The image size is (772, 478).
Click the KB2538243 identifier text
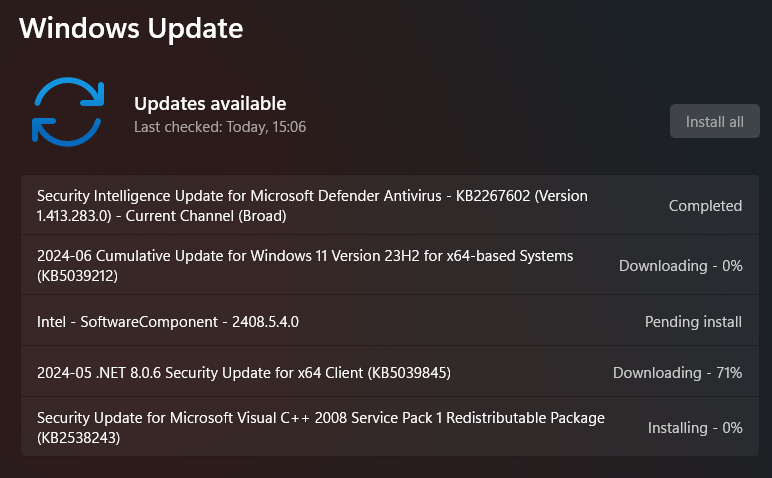[78, 437]
